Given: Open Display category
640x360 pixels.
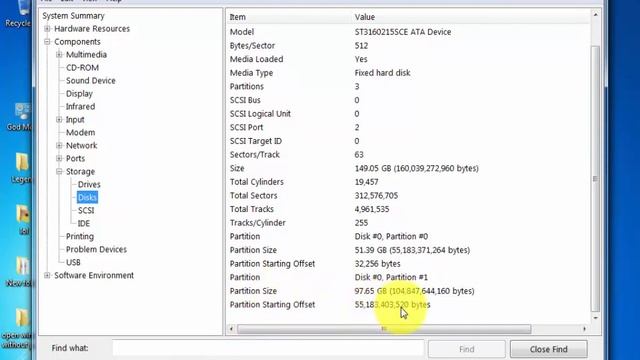Looking at the screenshot, I should point(79,94).
